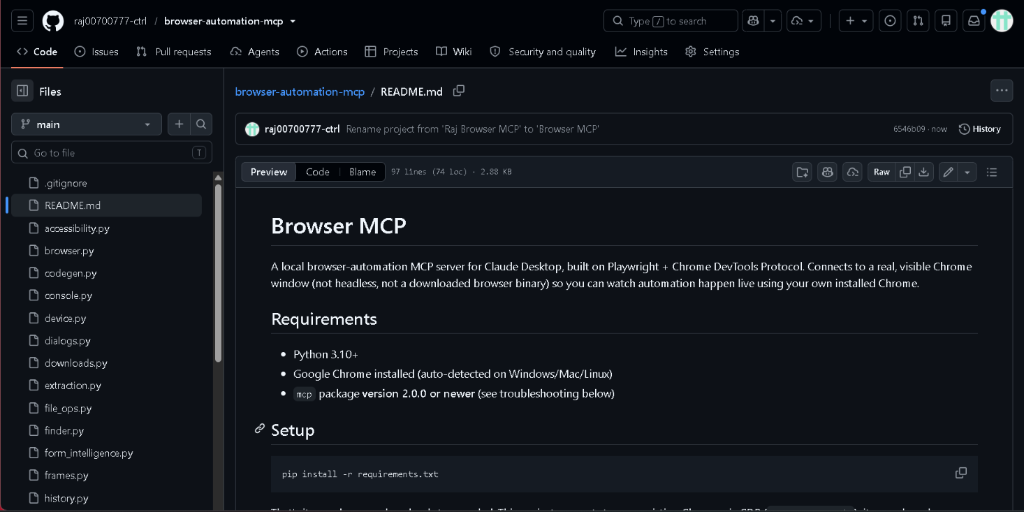
Task: Open repository switcher caret next to browser-automation-mcp
Action: [x=293, y=21]
